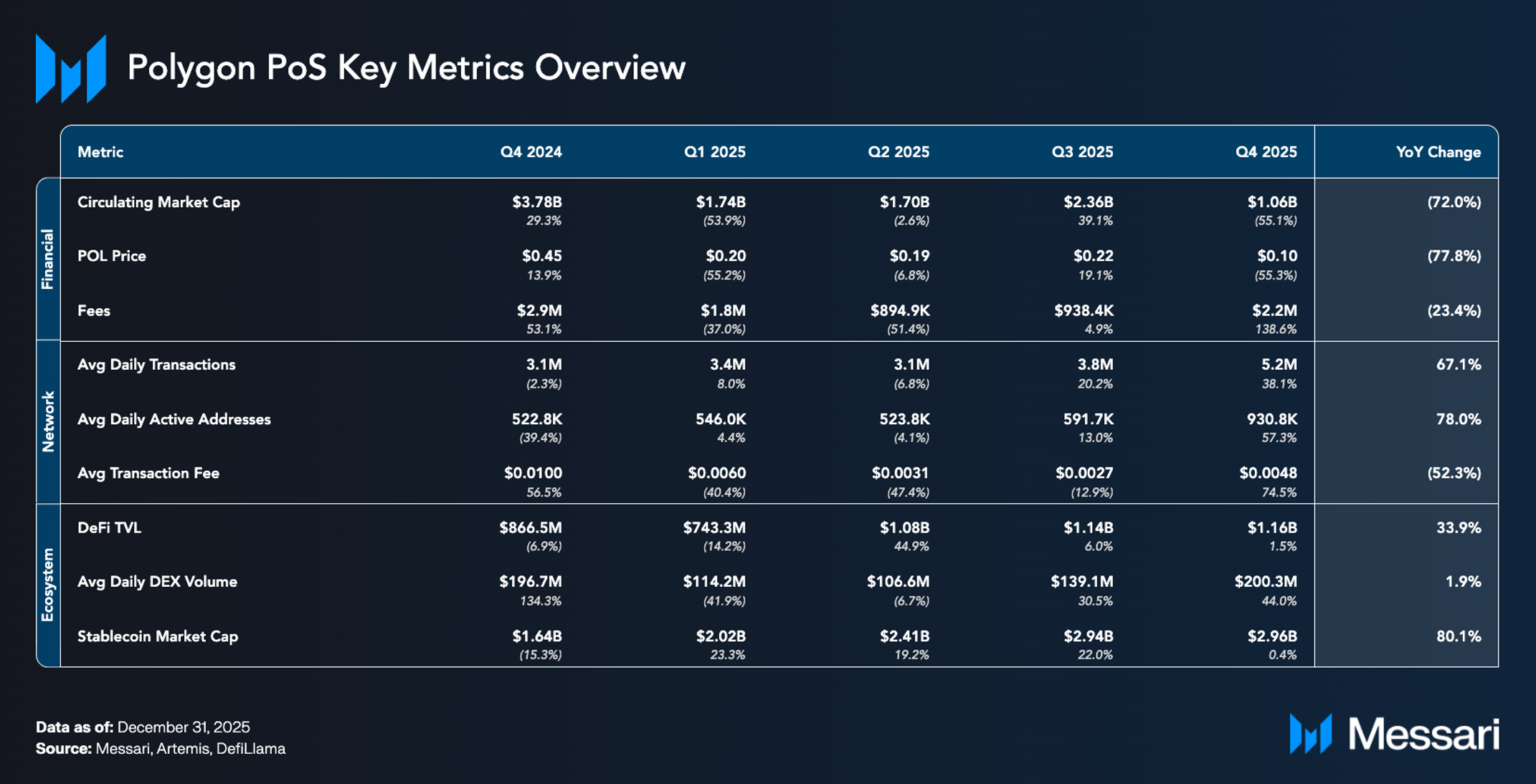Select the Network section side tab
The height and width of the screenshot is (784, 1536).
(48, 421)
